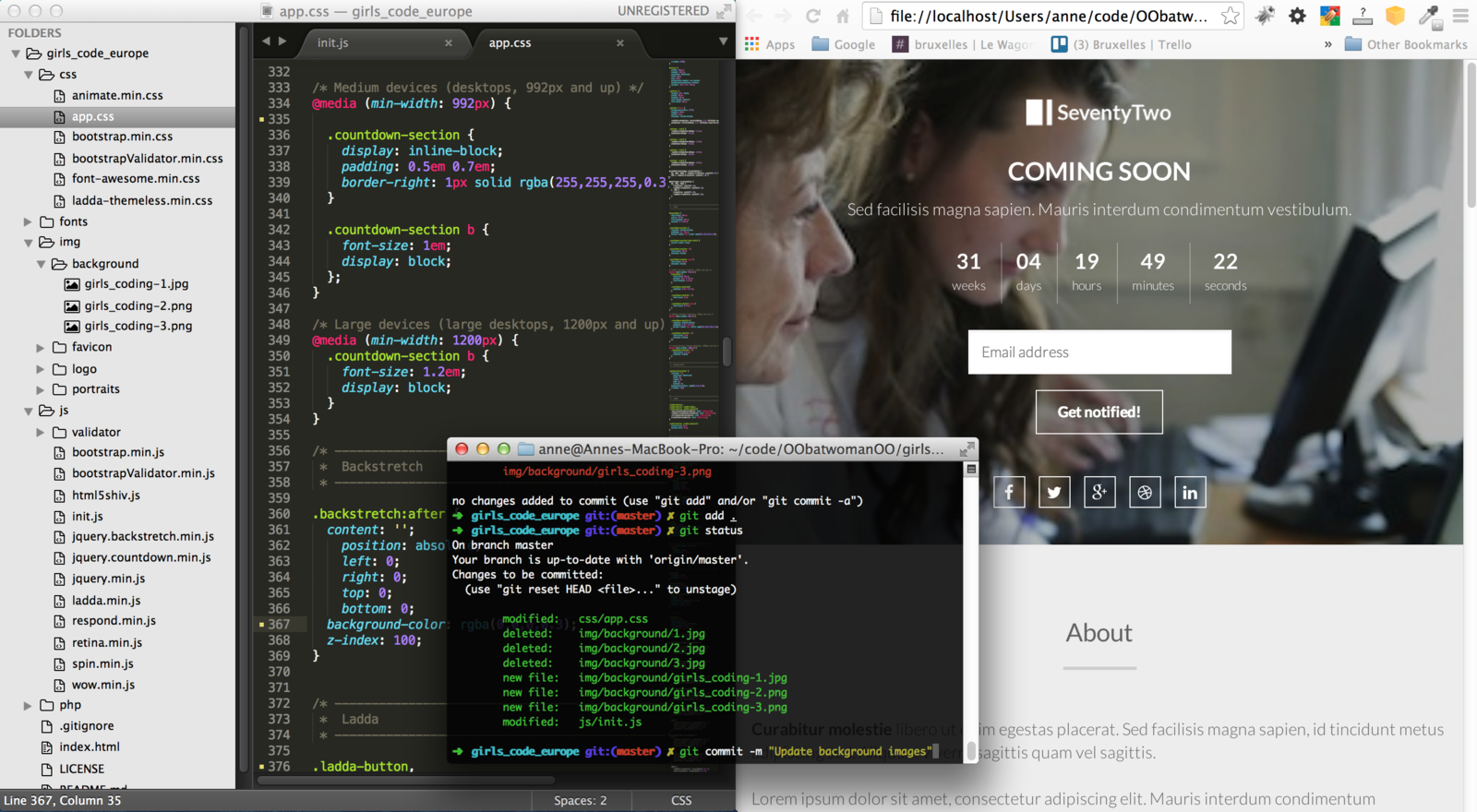The image size is (1477, 812).
Task: Expand the fonts folder
Action: [28, 221]
